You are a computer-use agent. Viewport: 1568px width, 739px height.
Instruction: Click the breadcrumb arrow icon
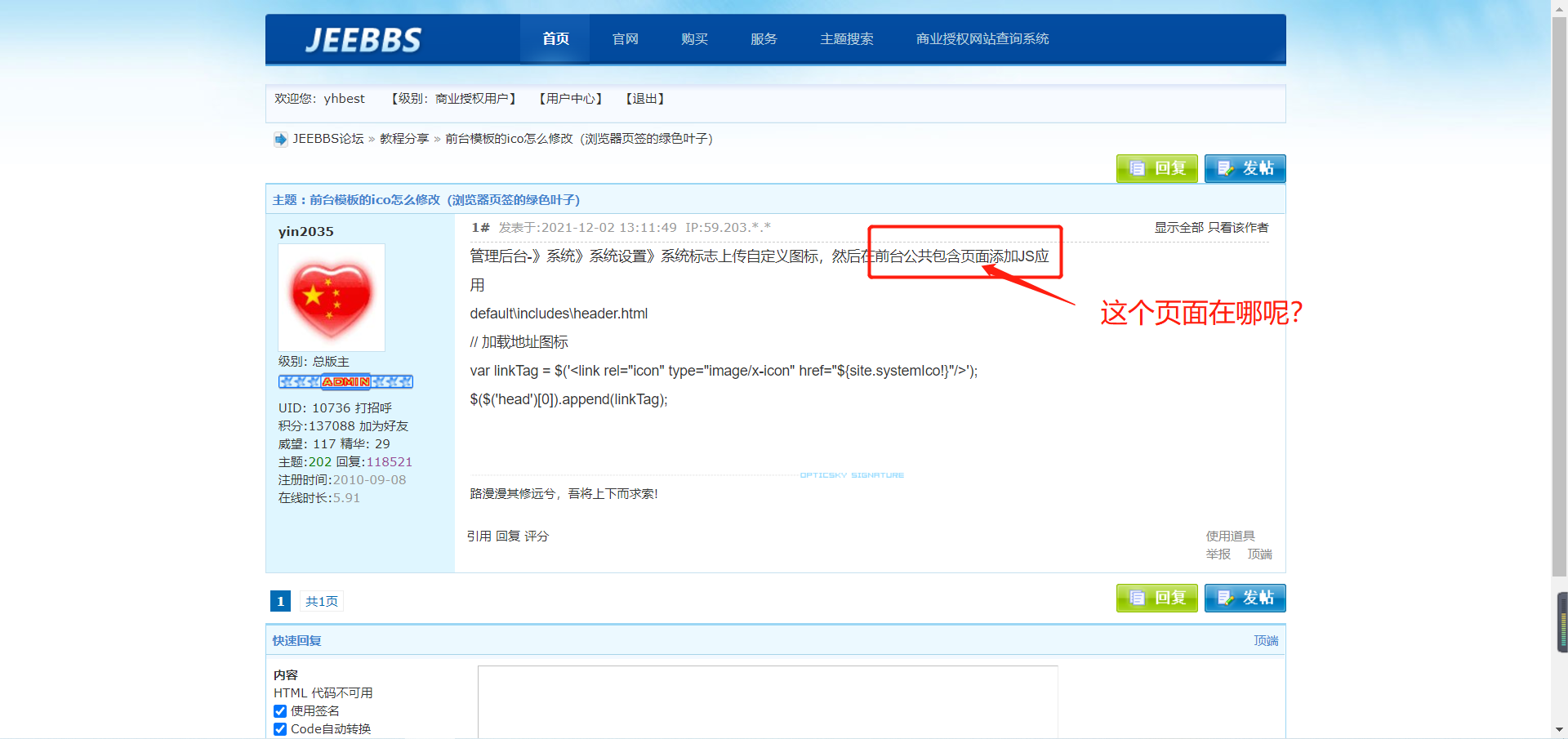coord(280,139)
